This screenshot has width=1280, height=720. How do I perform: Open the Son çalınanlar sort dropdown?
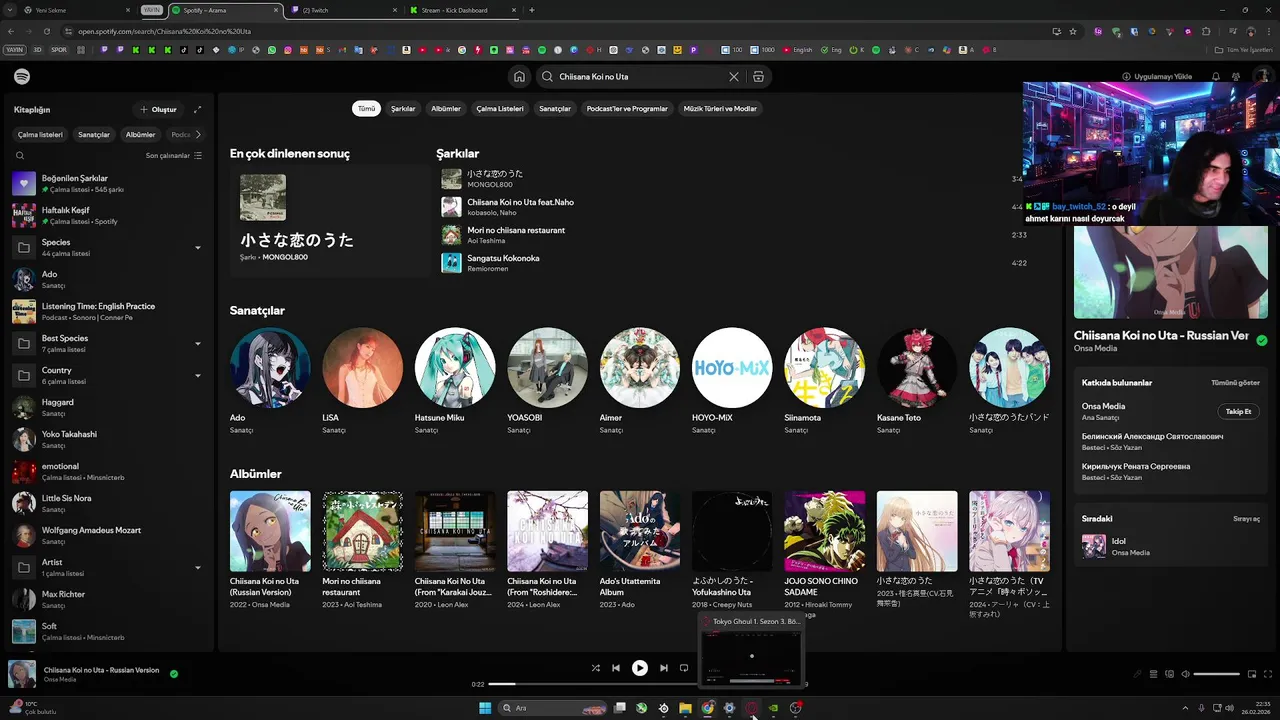pyautogui.click(x=174, y=156)
